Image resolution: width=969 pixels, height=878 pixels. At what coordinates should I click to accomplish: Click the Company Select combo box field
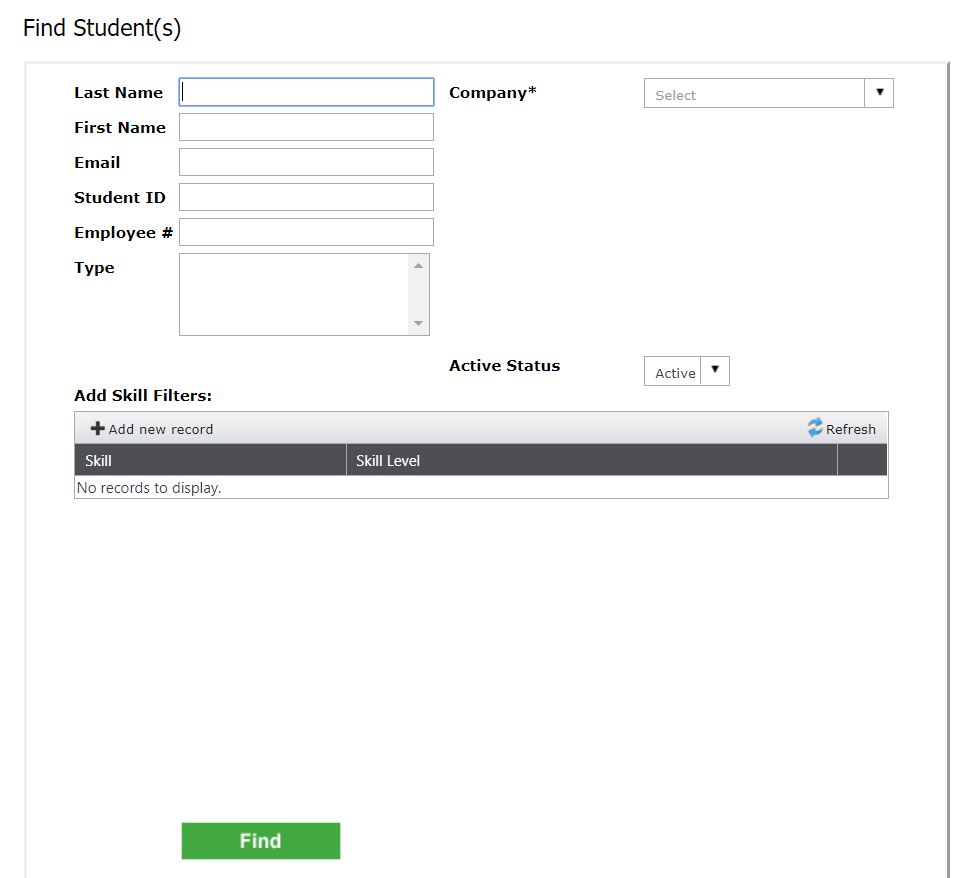point(754,94)
